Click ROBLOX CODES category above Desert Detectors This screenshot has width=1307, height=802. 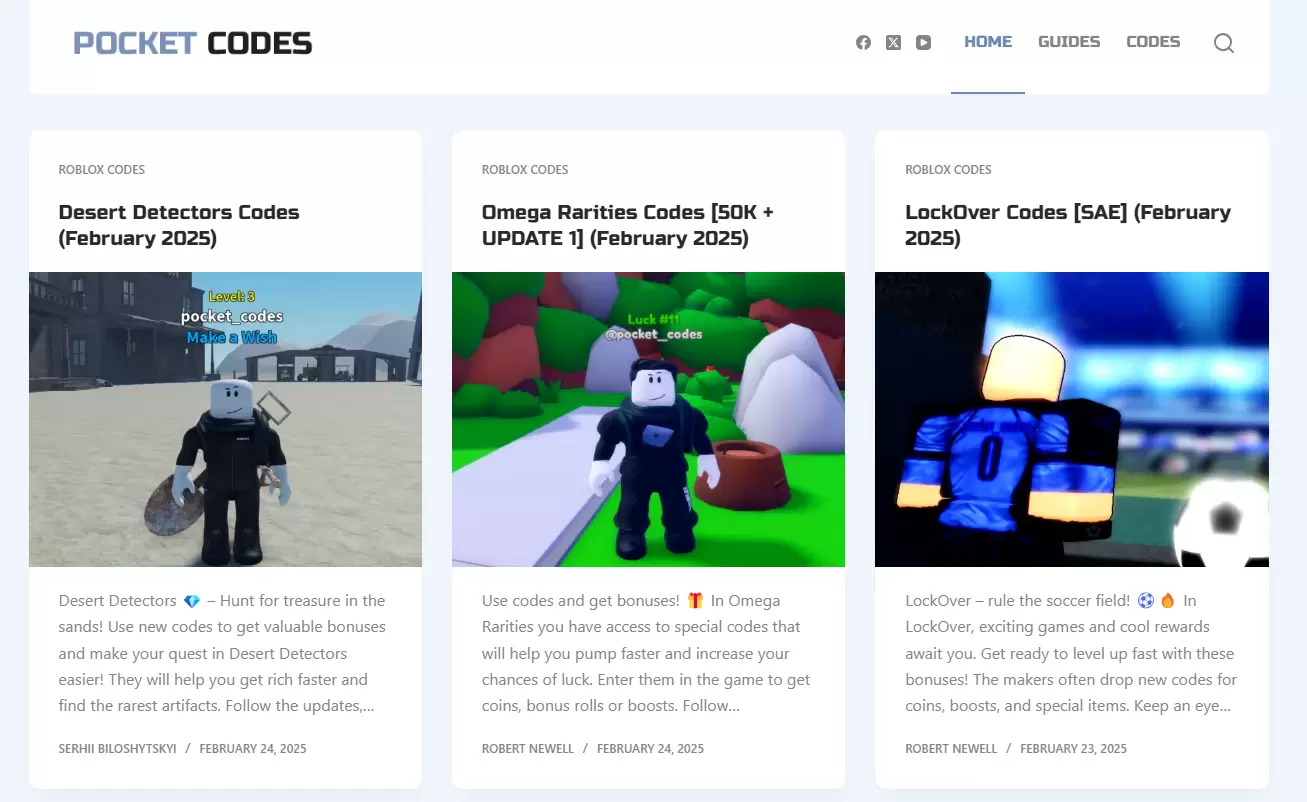102,170
